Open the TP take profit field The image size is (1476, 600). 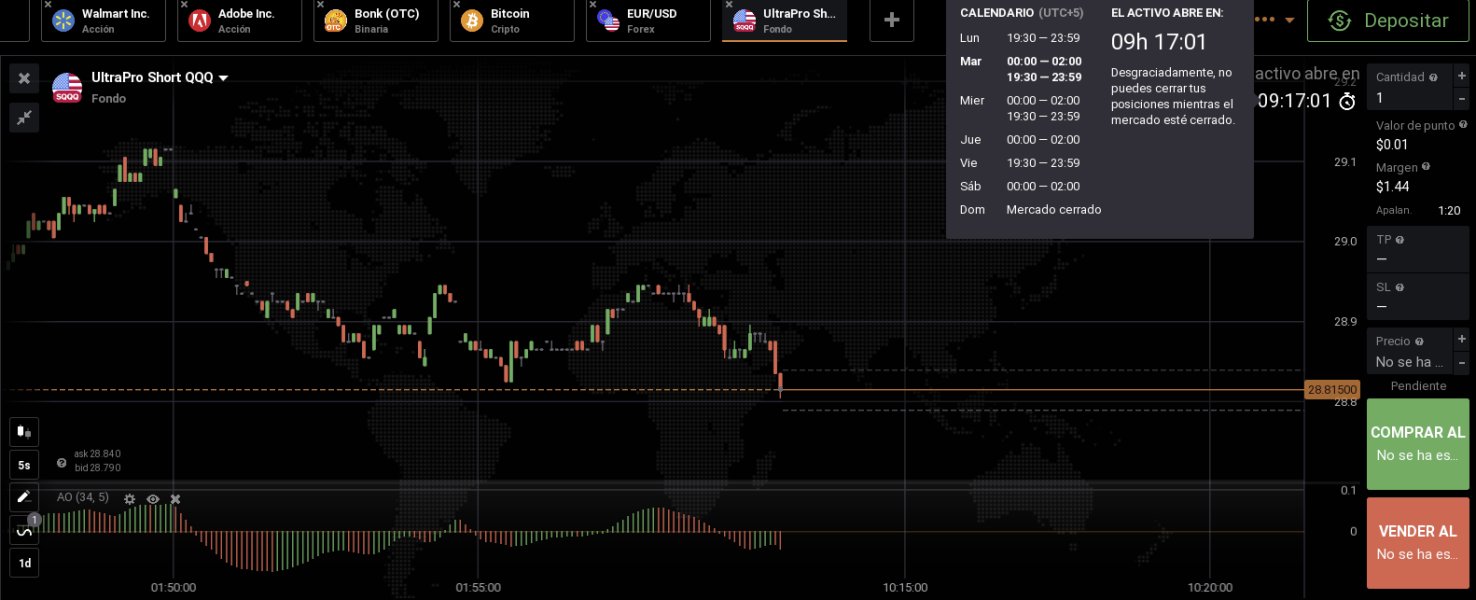[x=1418, y=249]
